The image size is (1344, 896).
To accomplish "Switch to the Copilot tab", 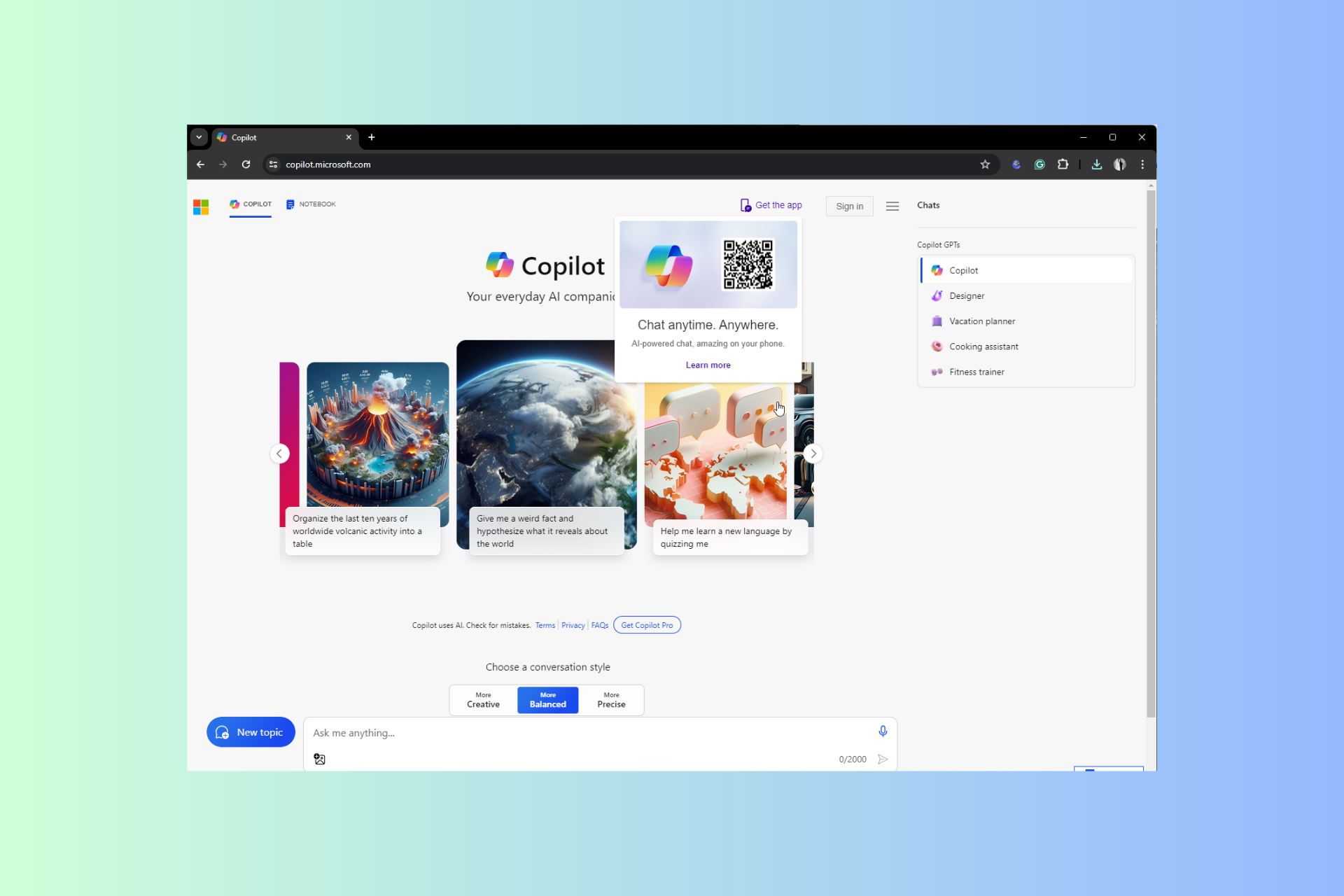I will pos(251,204).
